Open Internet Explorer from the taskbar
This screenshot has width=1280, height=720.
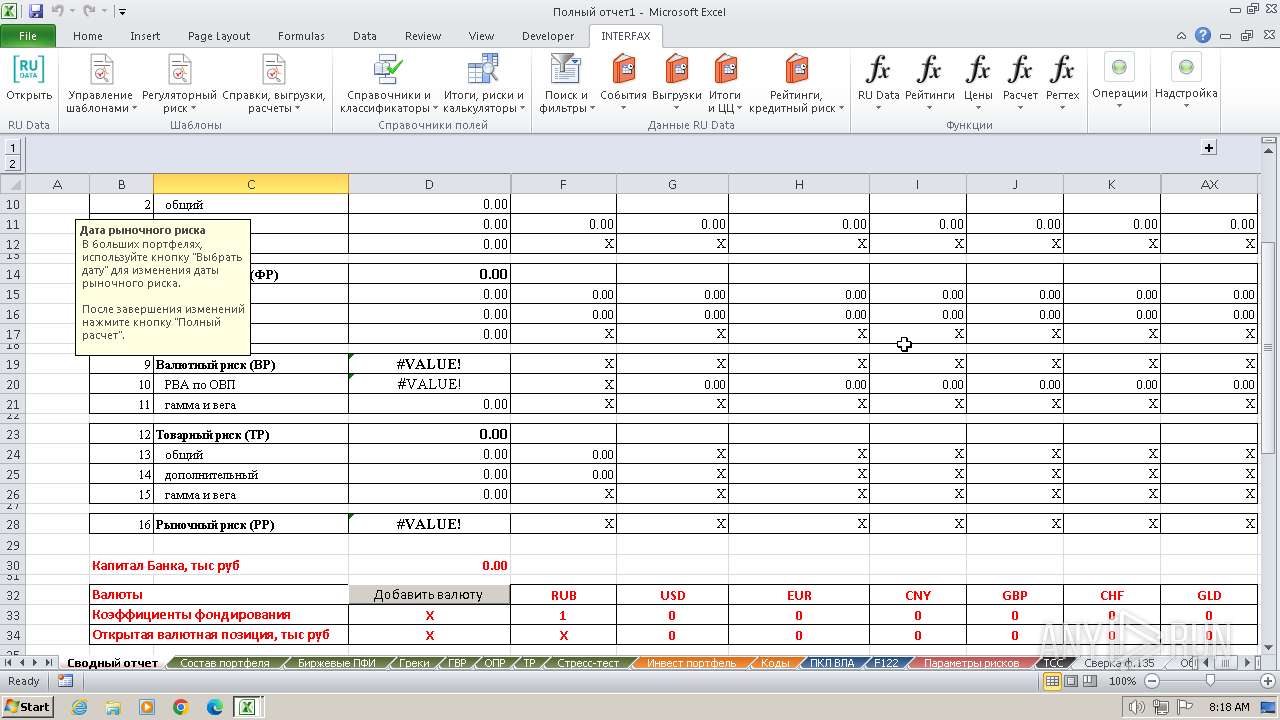[79, 707]
